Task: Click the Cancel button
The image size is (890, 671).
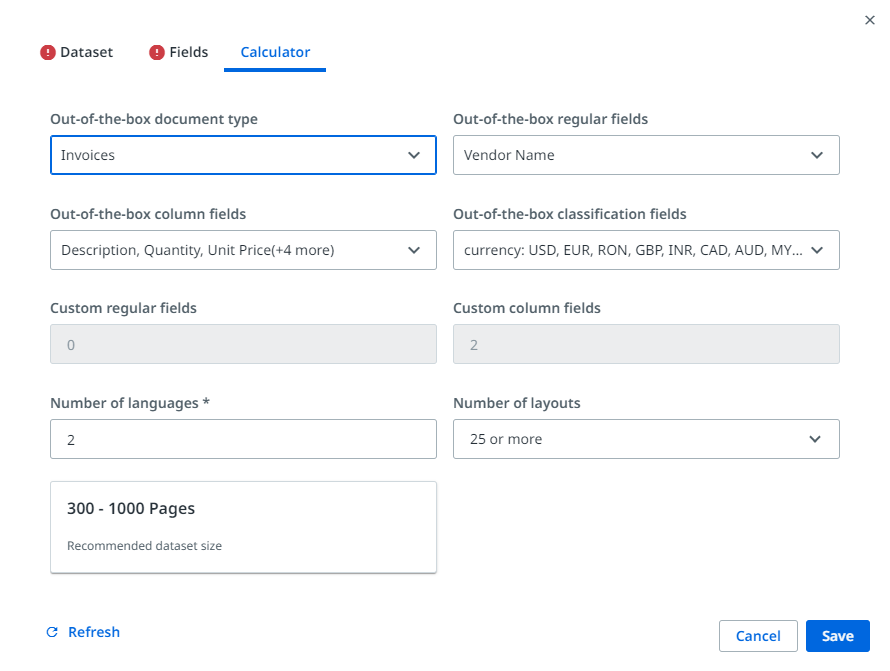Action: click(x=757, y=636)
